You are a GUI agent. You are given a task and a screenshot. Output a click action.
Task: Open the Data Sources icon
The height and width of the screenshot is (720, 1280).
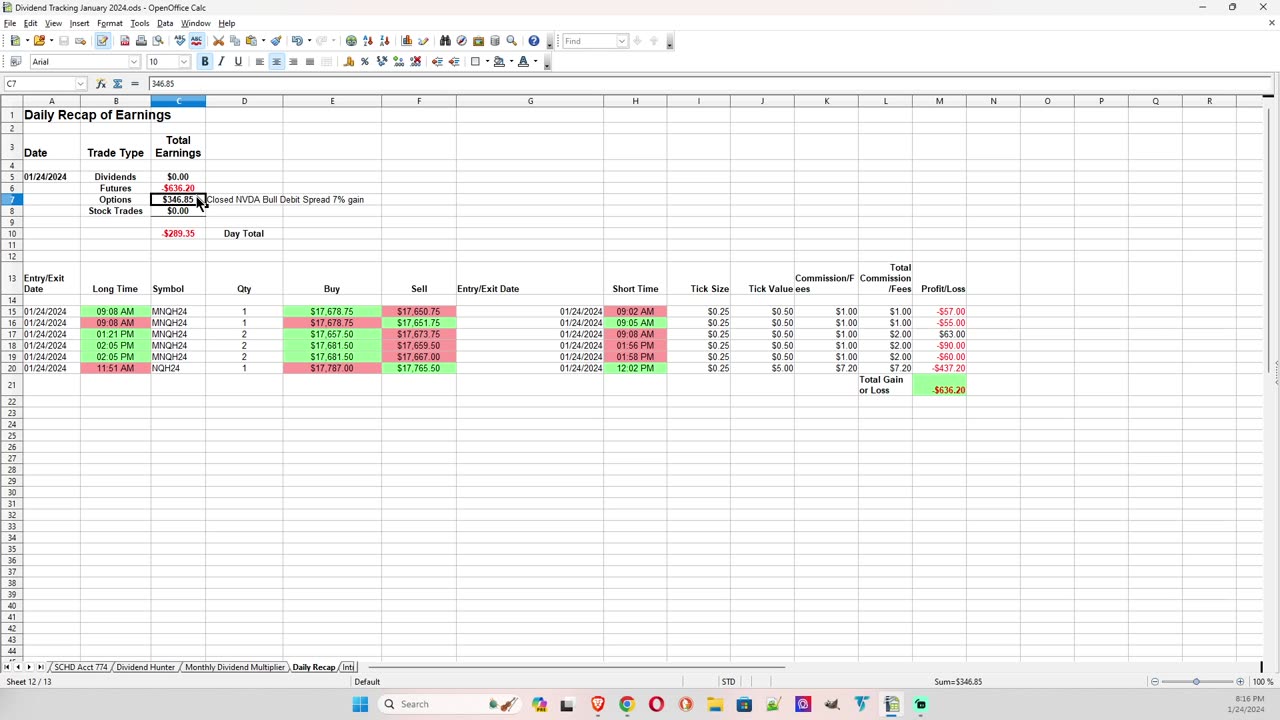pyautogui.click(x=494, y=41)
